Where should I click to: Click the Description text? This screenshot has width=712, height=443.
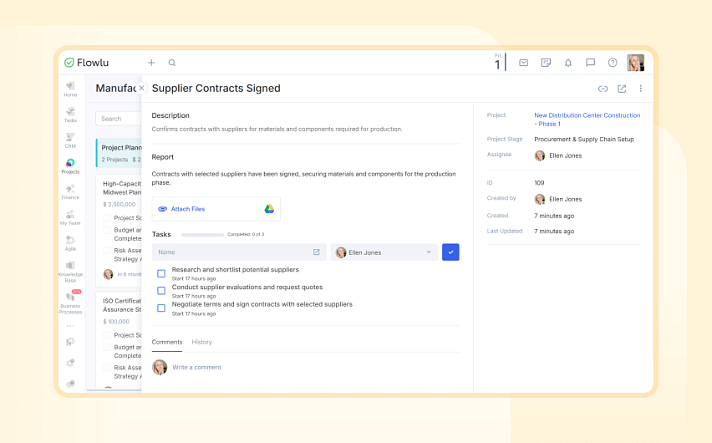277,129
